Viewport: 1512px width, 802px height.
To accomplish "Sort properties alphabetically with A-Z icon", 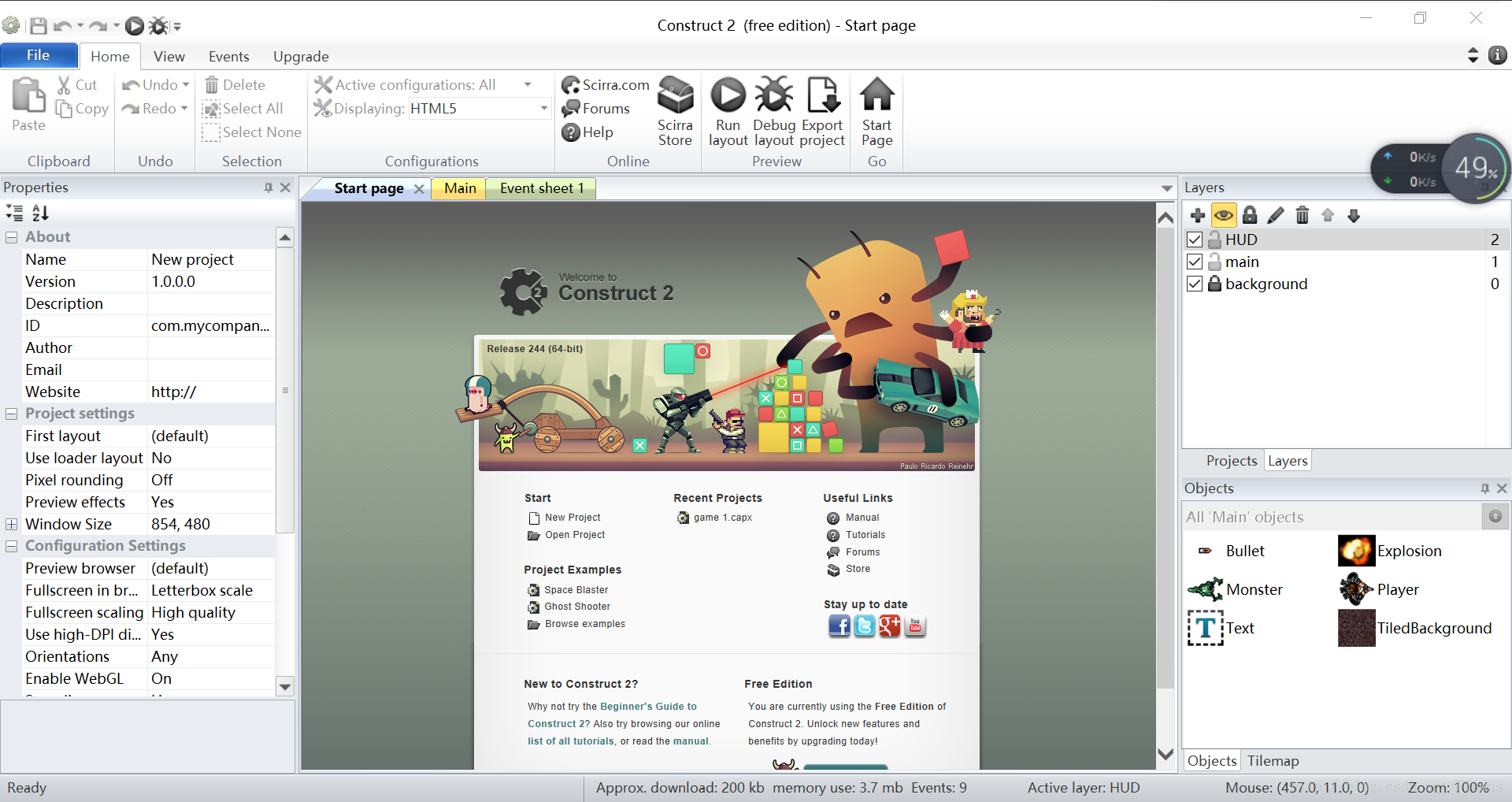I will 40,213.
